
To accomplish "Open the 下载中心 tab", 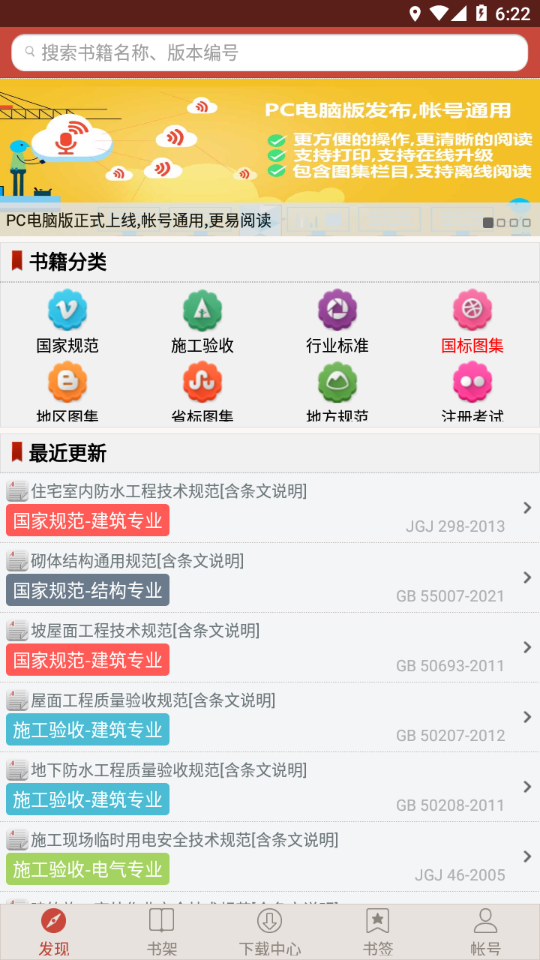I will 269,932.
